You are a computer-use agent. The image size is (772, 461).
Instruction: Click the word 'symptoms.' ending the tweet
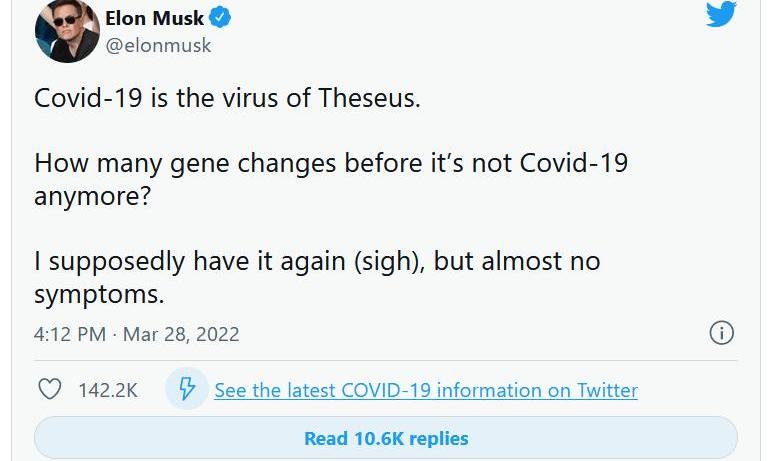click(x=99, y=295)
